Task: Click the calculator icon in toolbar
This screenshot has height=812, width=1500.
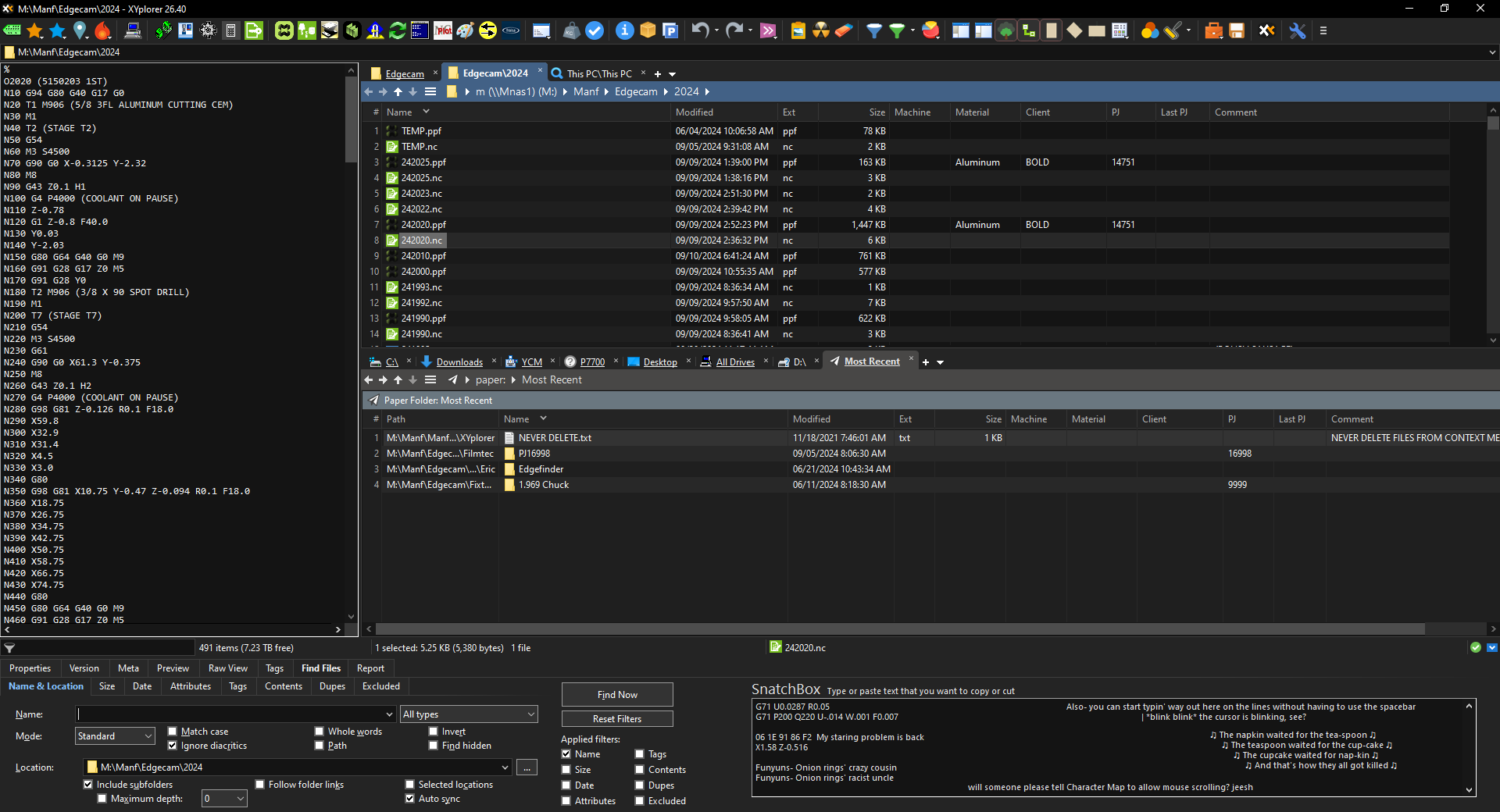Action: 230,30
